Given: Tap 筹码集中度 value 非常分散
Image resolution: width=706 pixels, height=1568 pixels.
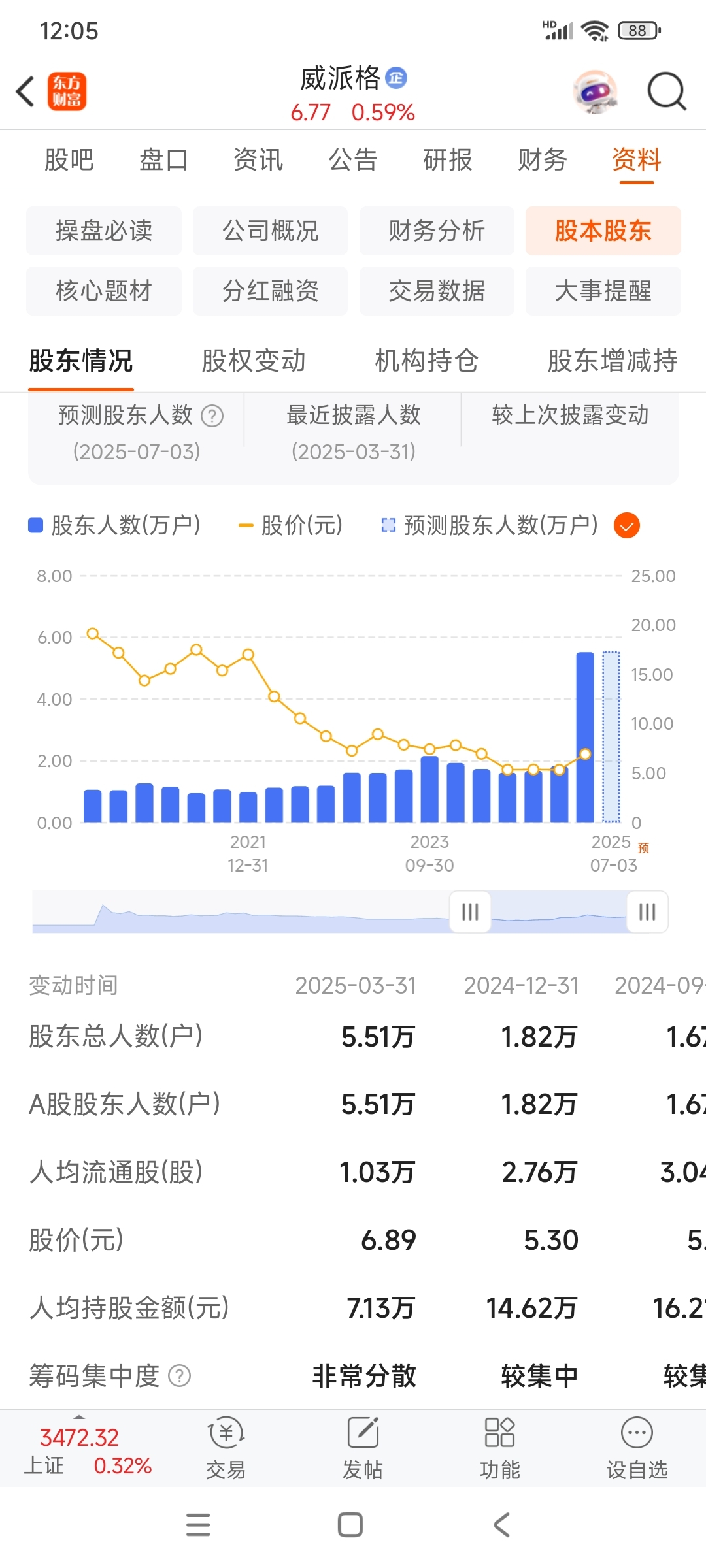Looking at the screenshot, I should click(x=364, y=1375).
